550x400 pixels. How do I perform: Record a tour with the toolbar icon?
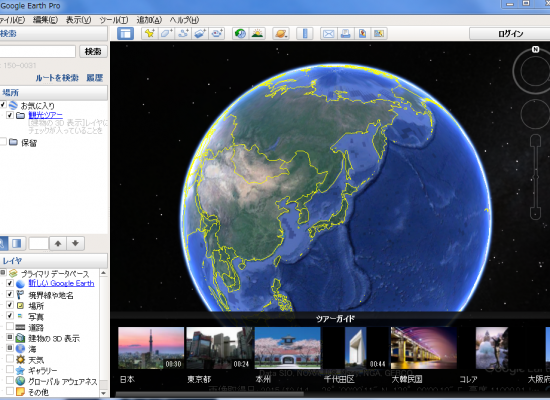click(217, 34)
